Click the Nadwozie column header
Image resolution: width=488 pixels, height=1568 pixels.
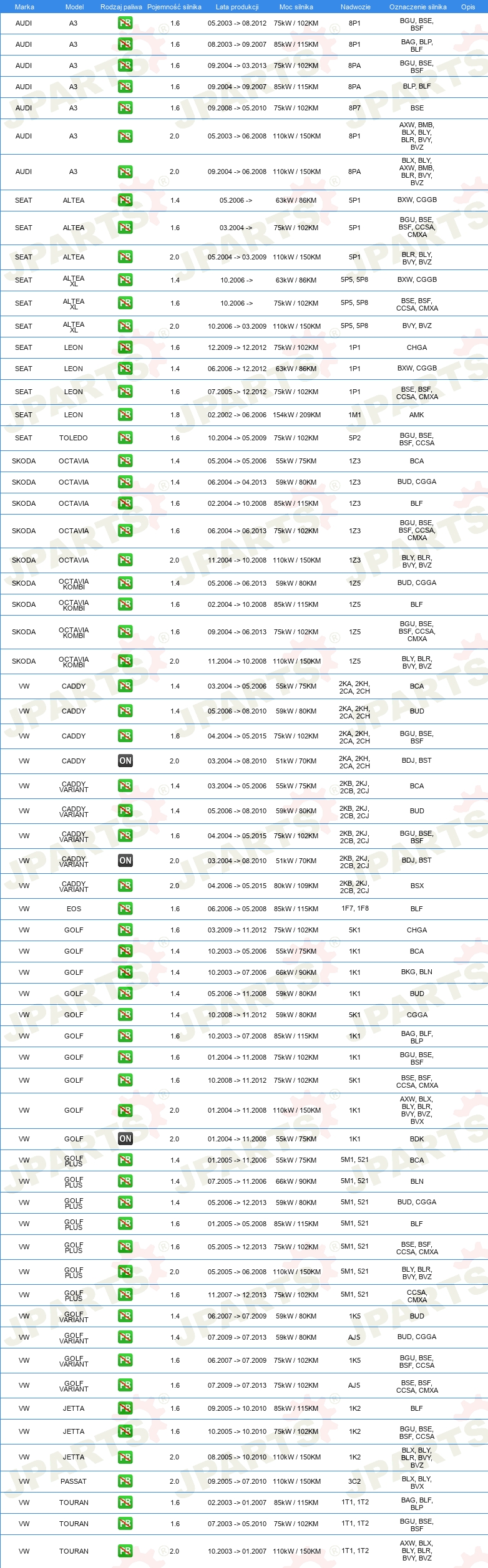click(x=355, y=7)
